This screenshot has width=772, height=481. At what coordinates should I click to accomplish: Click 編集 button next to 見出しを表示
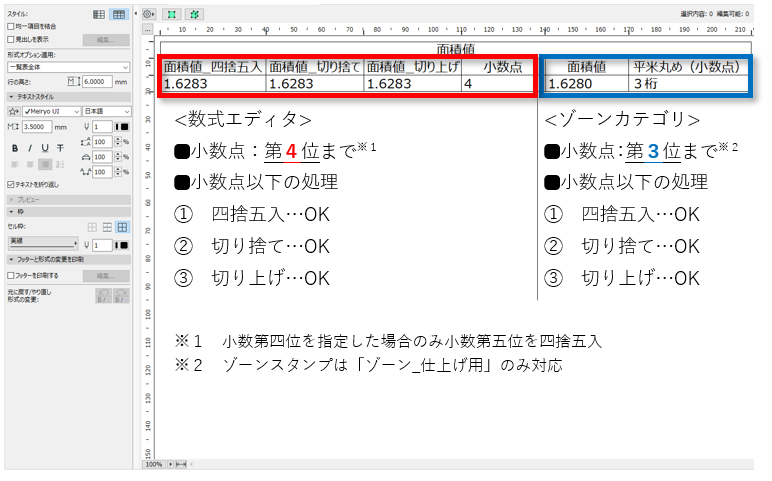tap(106, 40)
